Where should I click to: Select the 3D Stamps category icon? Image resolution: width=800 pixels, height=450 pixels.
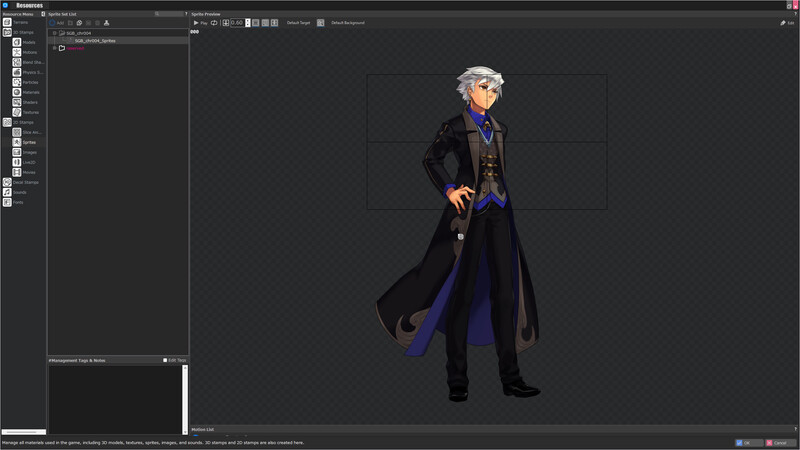pos(7,32)
